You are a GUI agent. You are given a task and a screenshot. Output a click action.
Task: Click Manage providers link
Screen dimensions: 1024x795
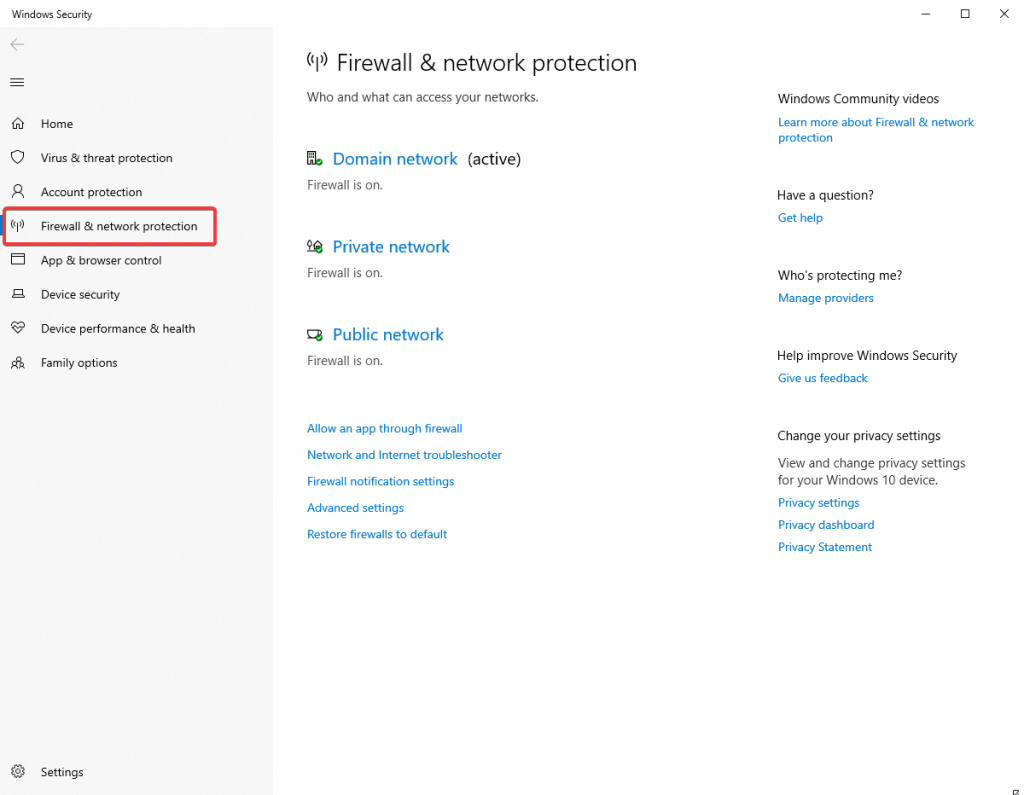pyautogui.click(x=825, y=298)
